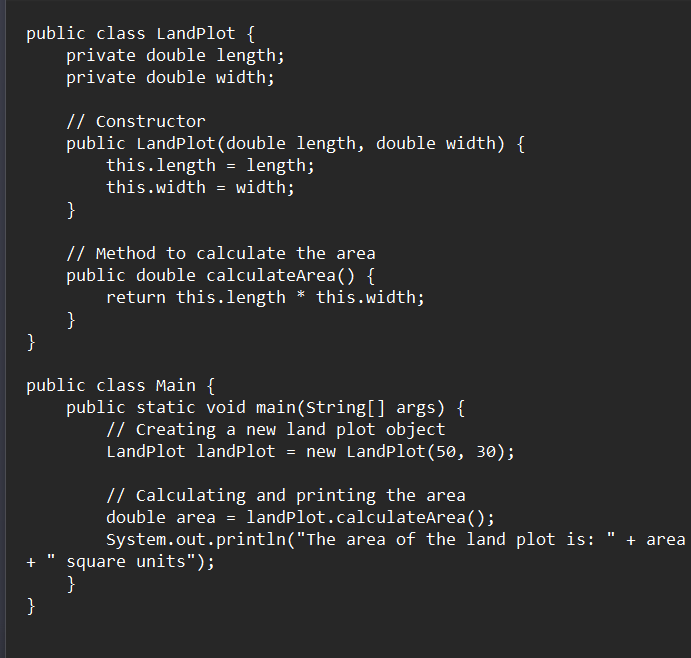Select the '// Constructor' comment line

[x=136, y=122]
